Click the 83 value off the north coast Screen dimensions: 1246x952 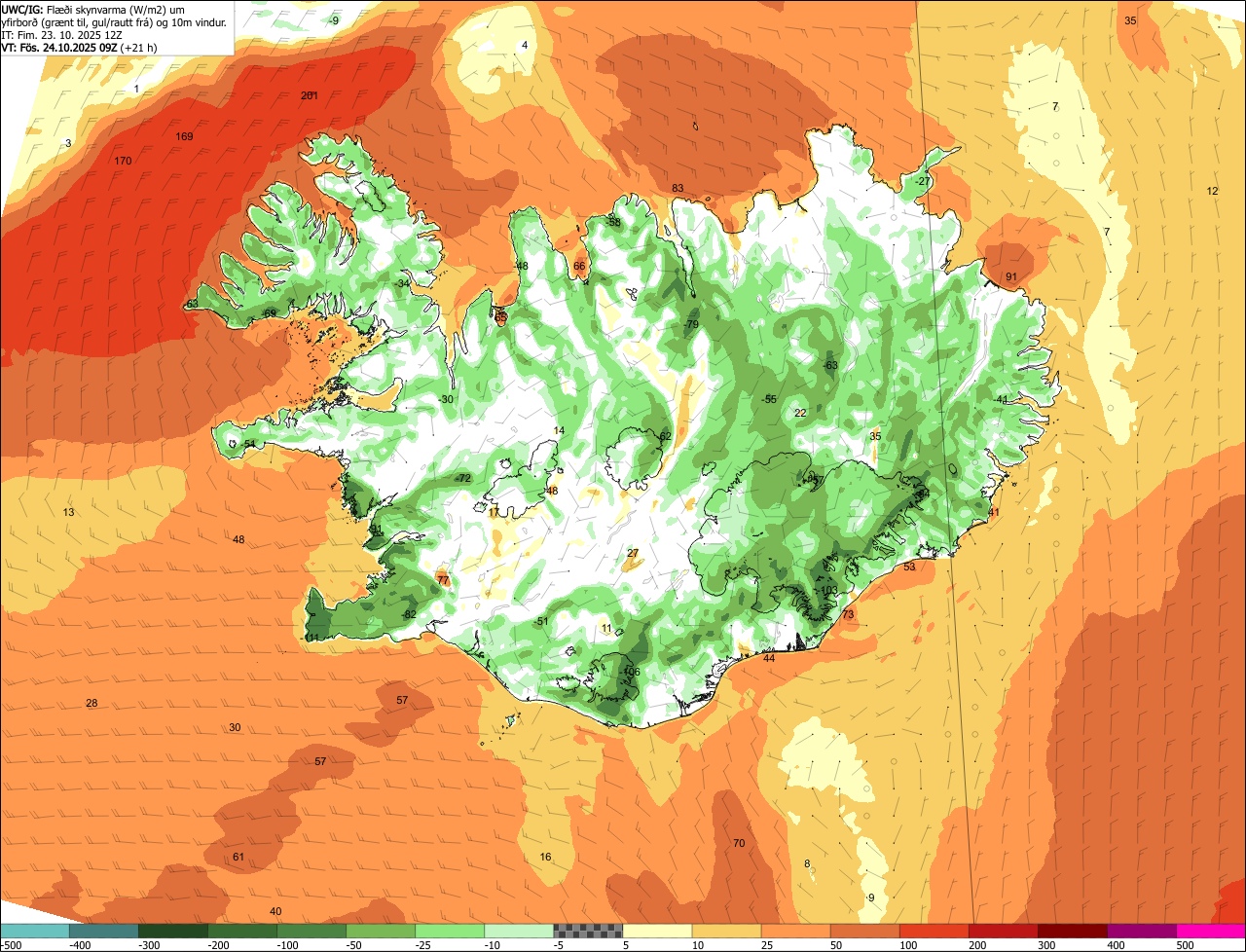click(x=678, y=188)
